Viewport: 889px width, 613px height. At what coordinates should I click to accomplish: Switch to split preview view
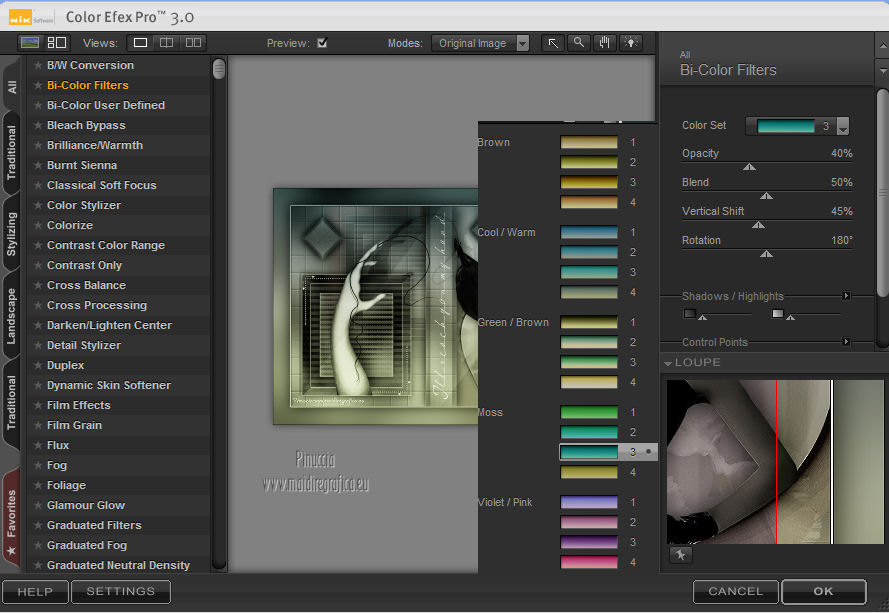pos(167,43)
